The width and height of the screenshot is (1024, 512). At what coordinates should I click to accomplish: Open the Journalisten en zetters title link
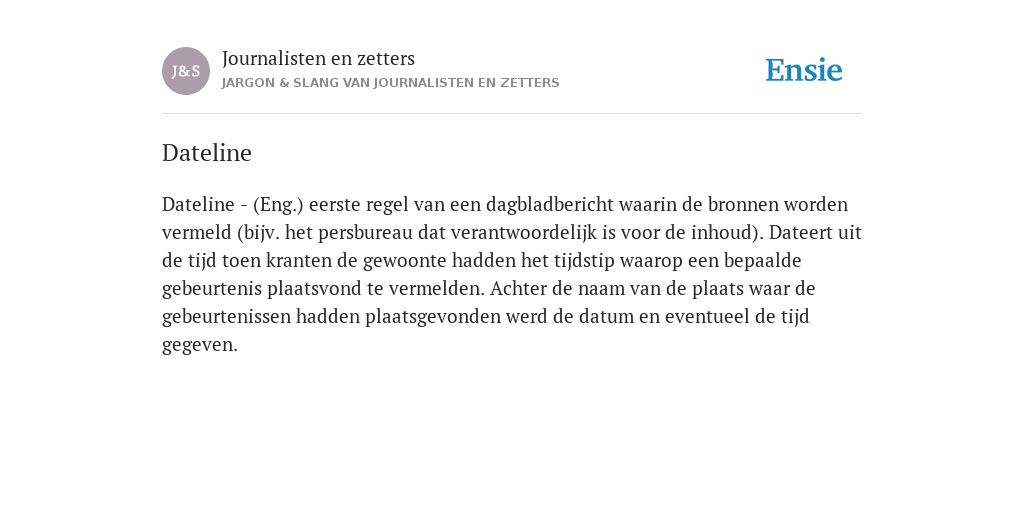coord(318,59)
